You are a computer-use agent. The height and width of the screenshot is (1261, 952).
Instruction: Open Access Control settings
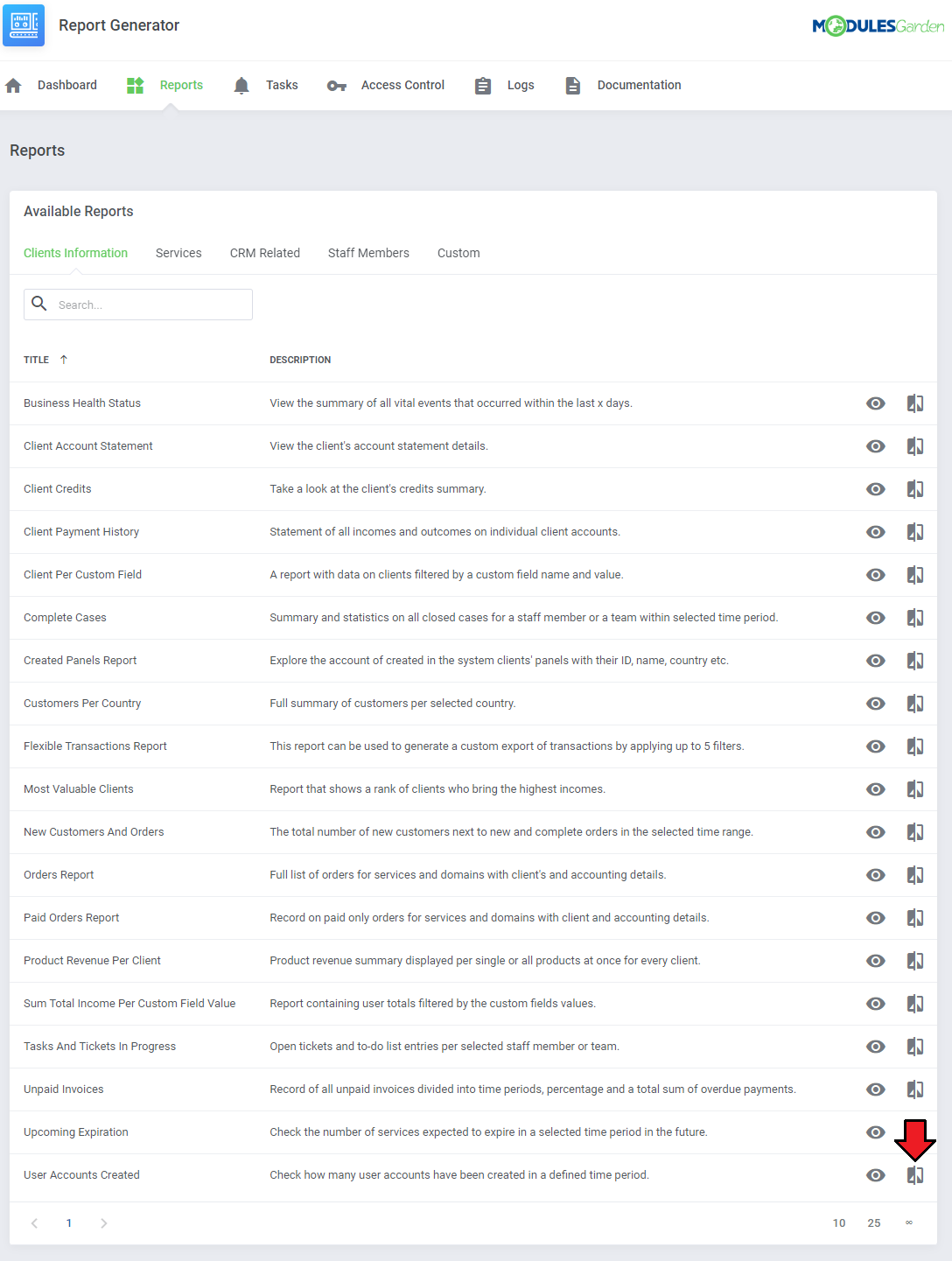386,85
